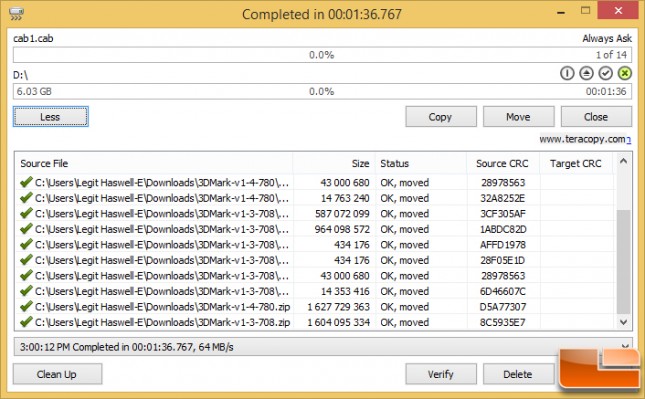Screen dimensions: 645x399
Task: Click CRC value 6D46607C
Action: pos(503,291)
